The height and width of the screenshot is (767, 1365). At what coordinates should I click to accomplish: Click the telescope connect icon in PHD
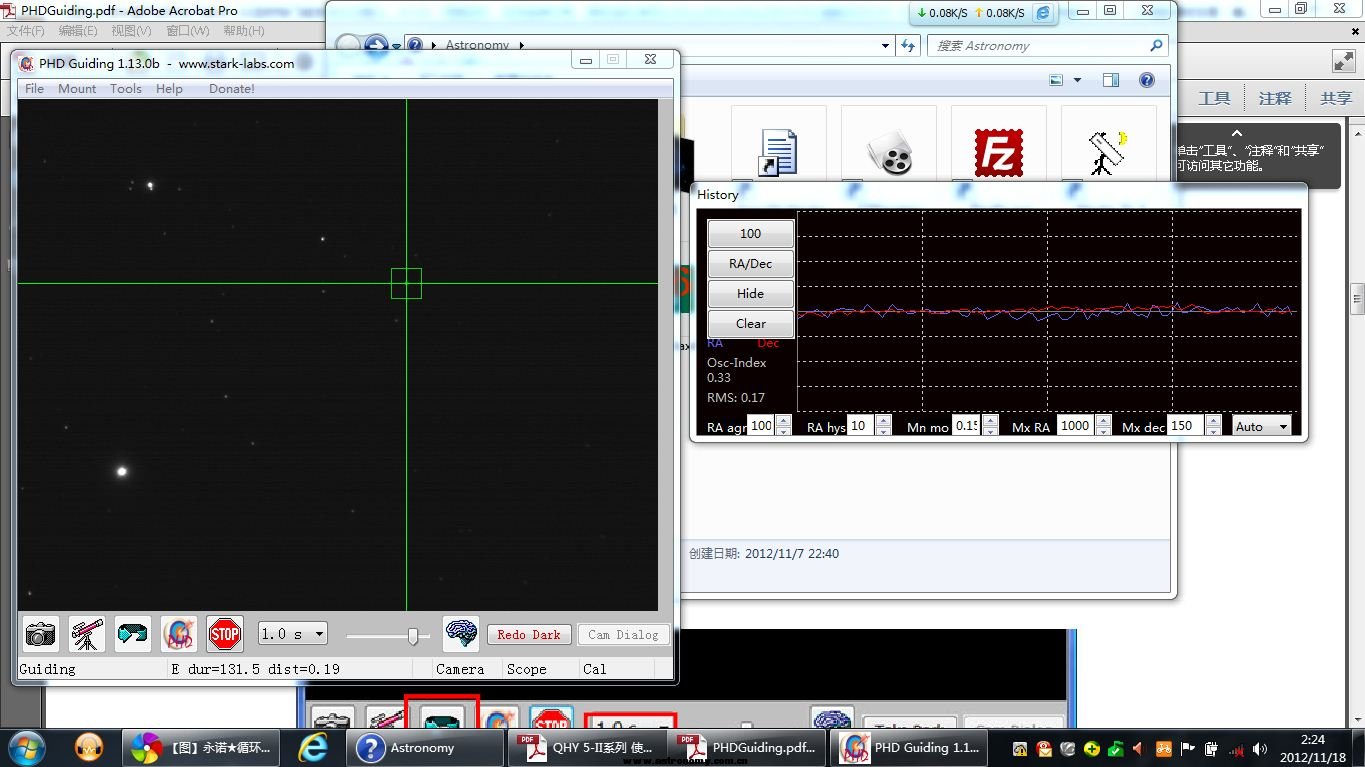click(87, 634)
